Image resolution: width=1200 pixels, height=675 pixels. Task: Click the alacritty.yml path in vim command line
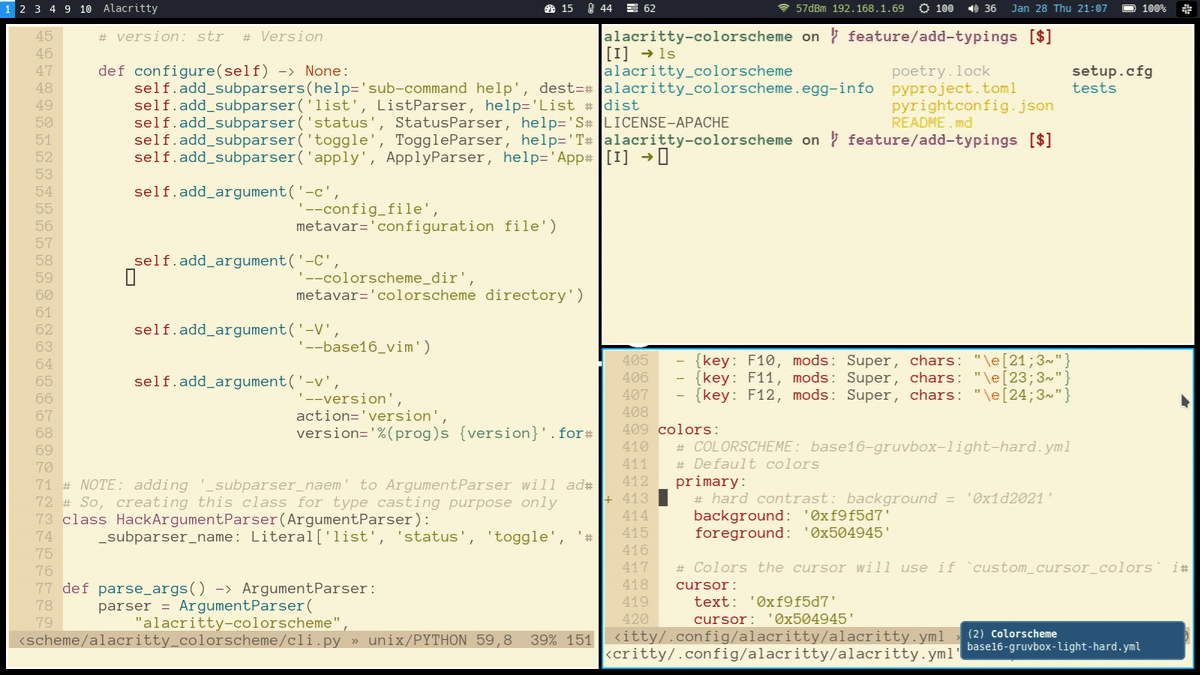point(782,654)
